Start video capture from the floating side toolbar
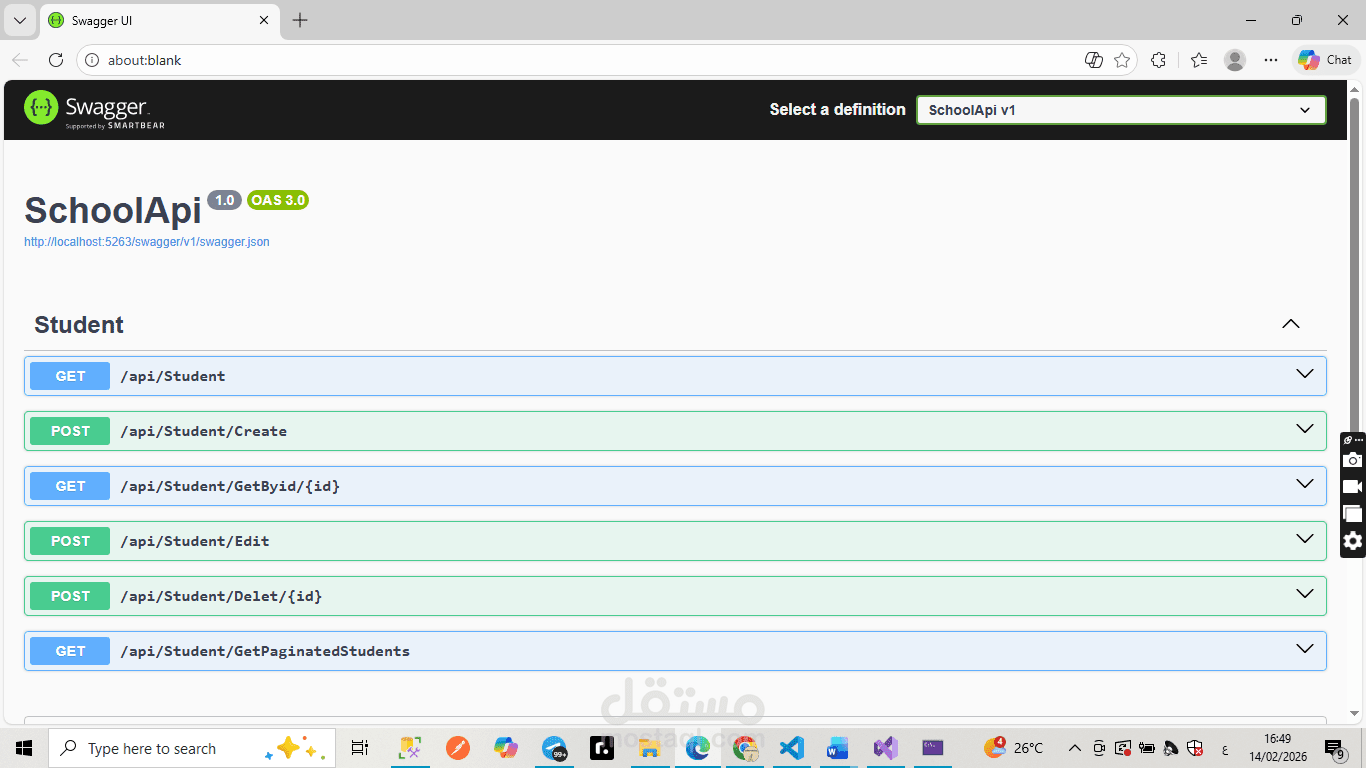Viewport: 1366px width, 768px height. (1352, 487)
